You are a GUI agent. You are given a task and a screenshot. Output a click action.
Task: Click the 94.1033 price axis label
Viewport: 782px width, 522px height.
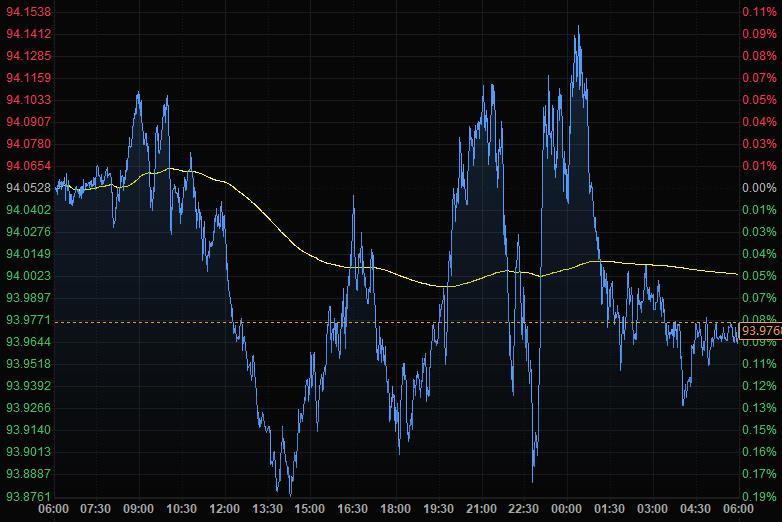[28, 100]
